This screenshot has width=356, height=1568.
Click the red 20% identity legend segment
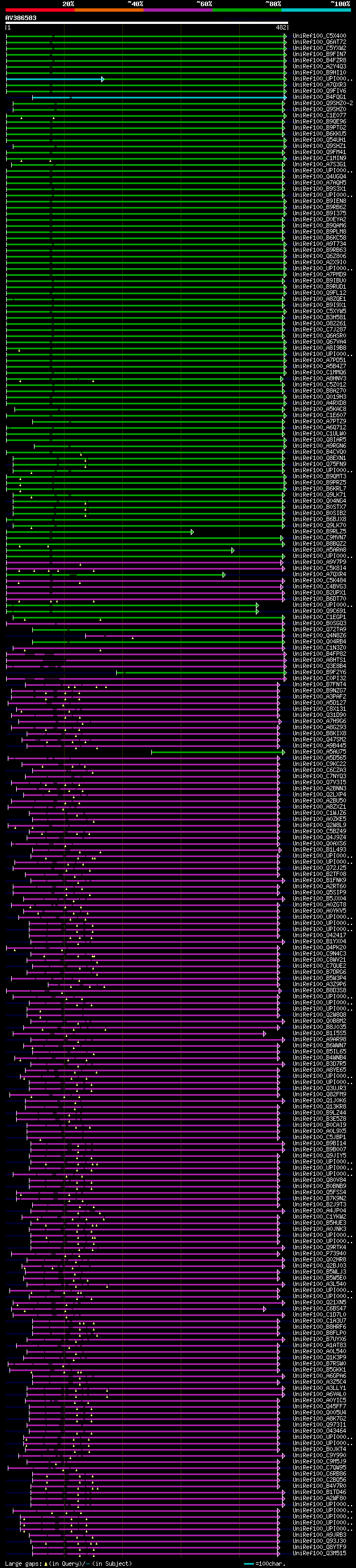[x=39, y=11]
